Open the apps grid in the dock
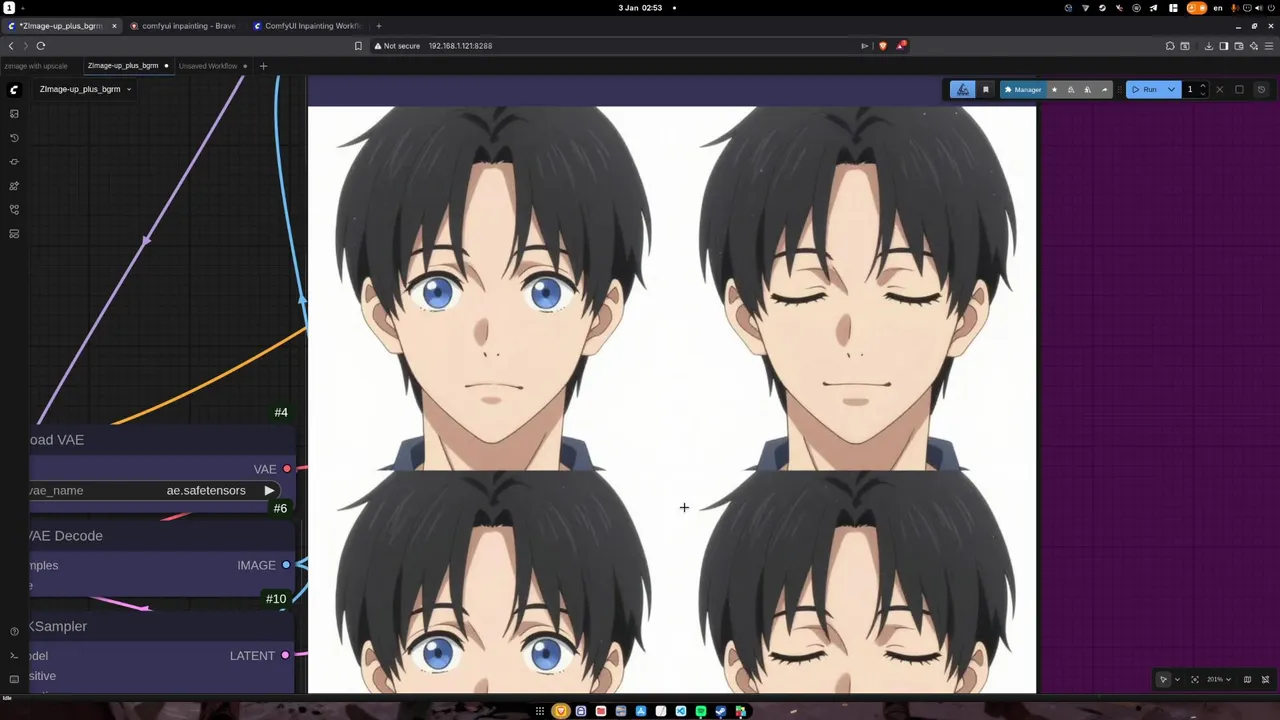 coord(541,711)
